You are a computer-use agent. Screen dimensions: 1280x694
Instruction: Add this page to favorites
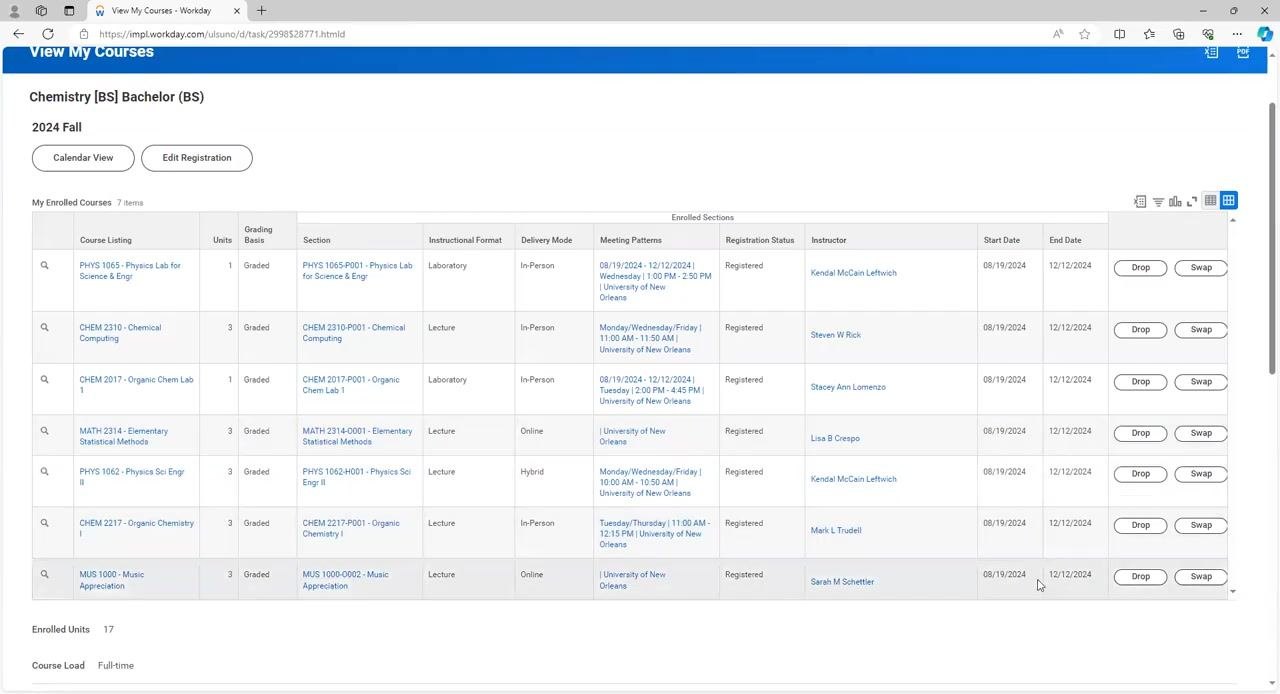click(1084, 34)
